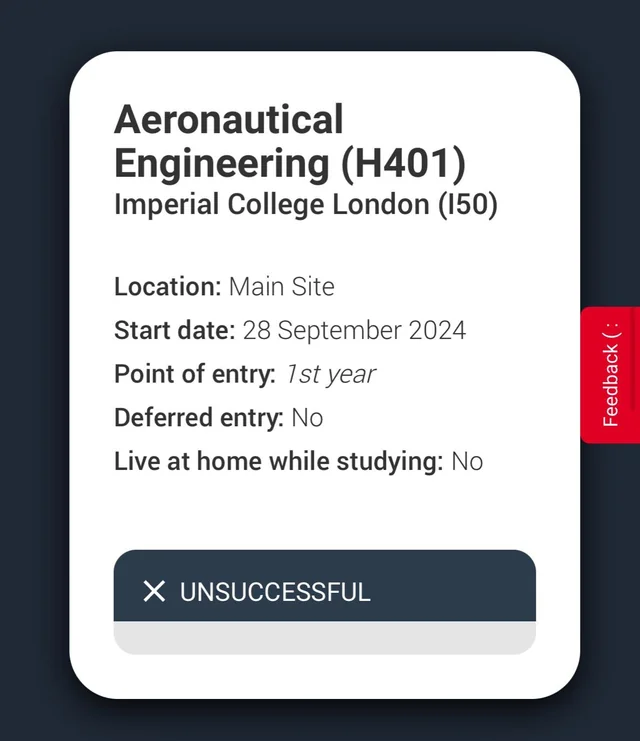This screenshot has width=640, height=741.
Task: Click the X icon beside UNSUCCESSFUL
Action: [154, 591]
